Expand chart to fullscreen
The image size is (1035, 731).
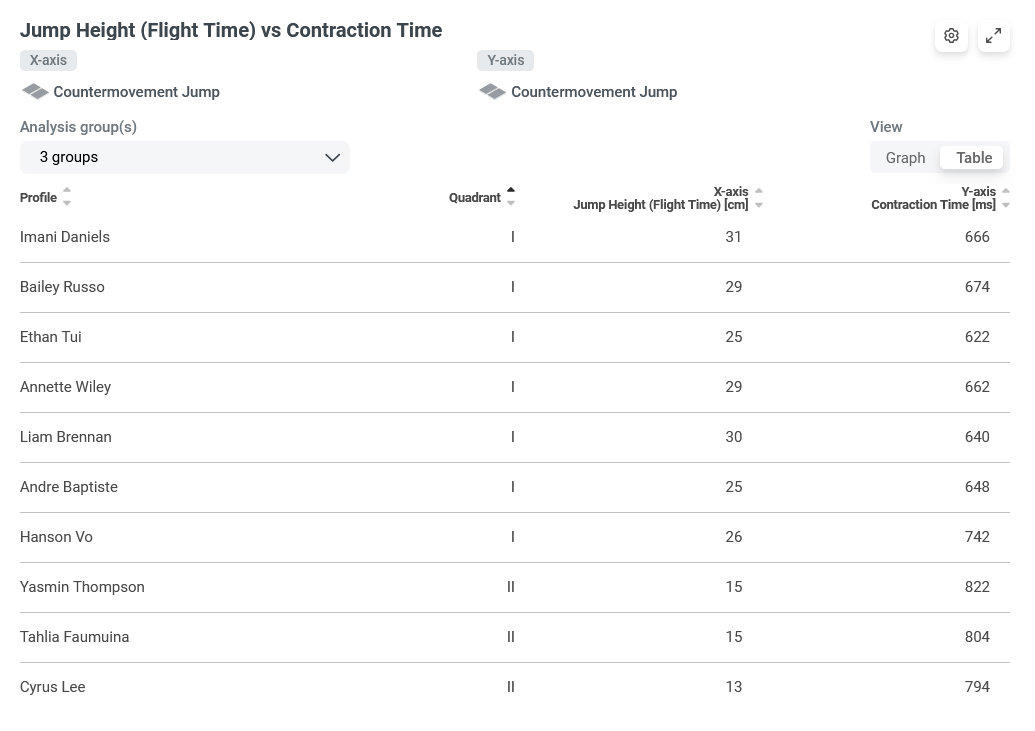click(993, 36)
